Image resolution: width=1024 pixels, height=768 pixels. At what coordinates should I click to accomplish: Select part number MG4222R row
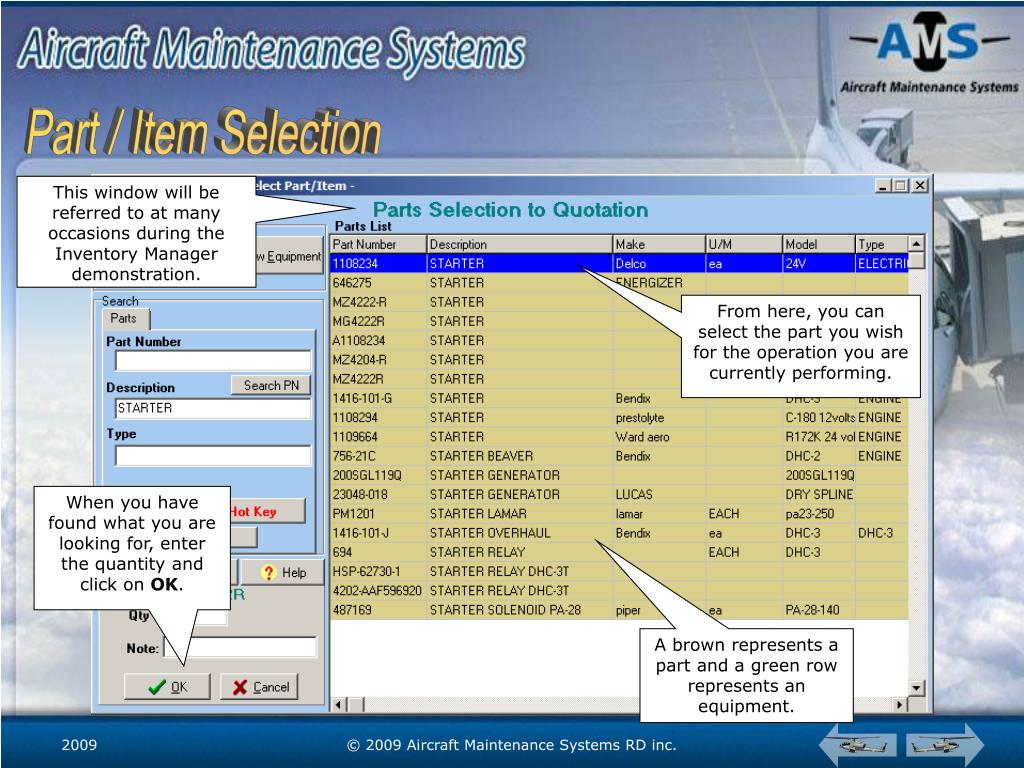pyautogui.click(x=619, y=321)
